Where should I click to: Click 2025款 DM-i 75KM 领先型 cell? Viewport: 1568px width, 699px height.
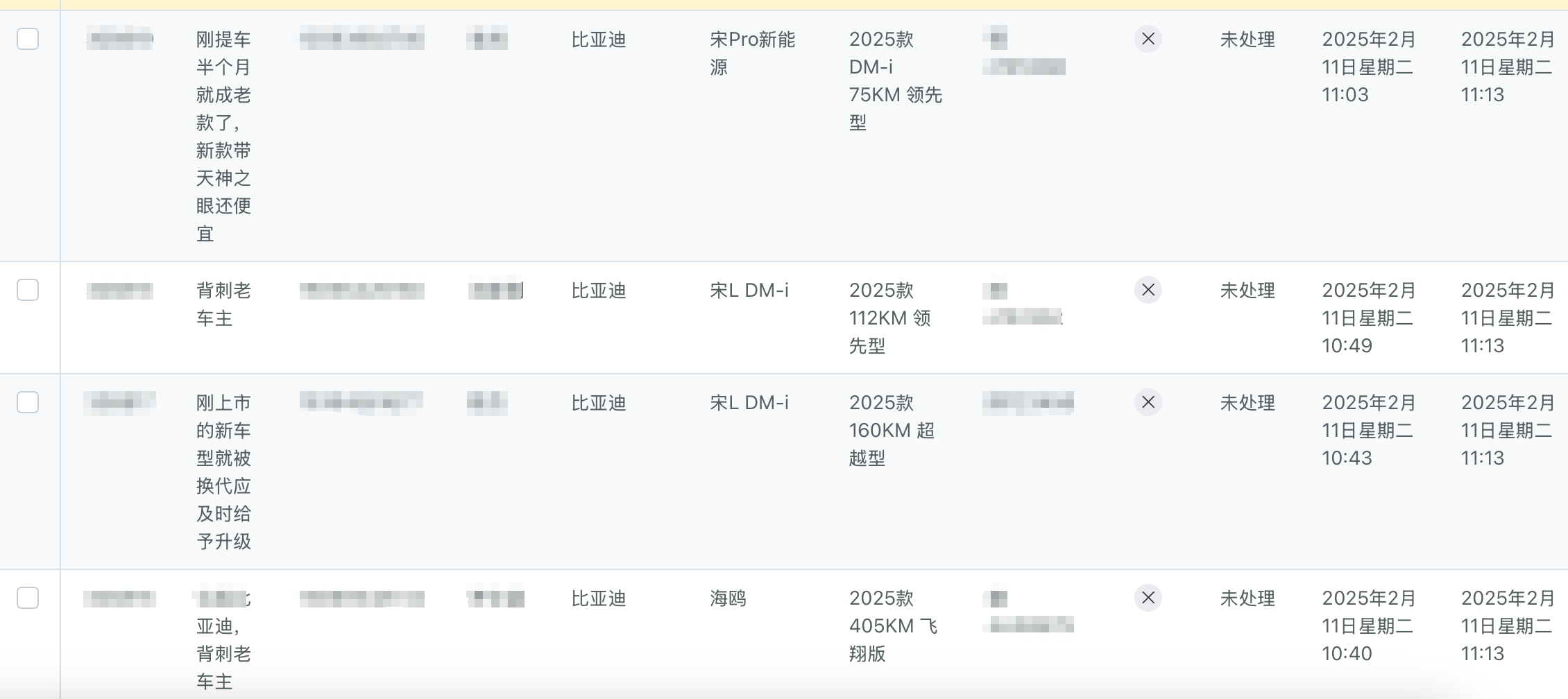[x=896, y=81]
